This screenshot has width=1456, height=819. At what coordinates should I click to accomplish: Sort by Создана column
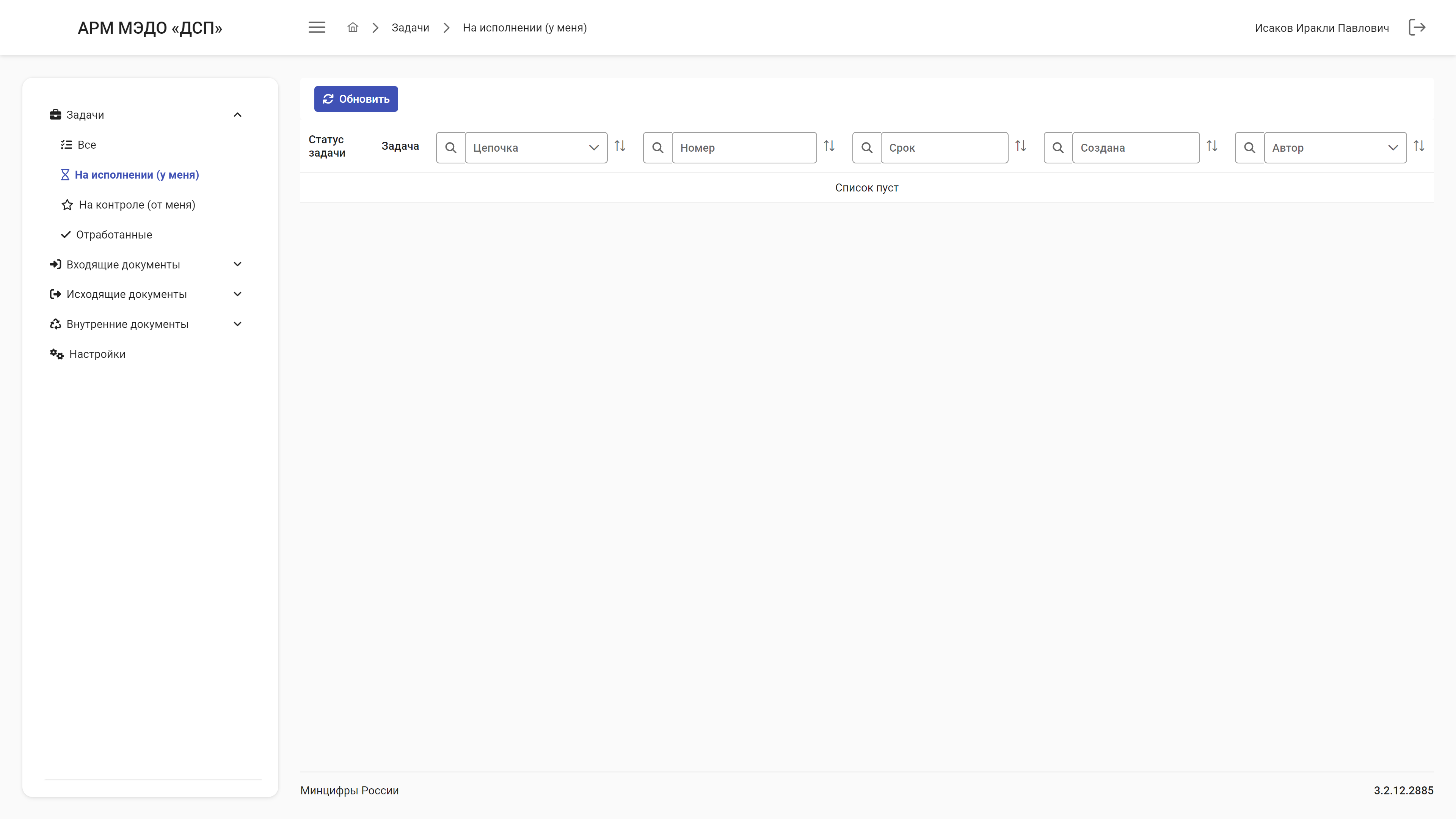point(1212,146)
